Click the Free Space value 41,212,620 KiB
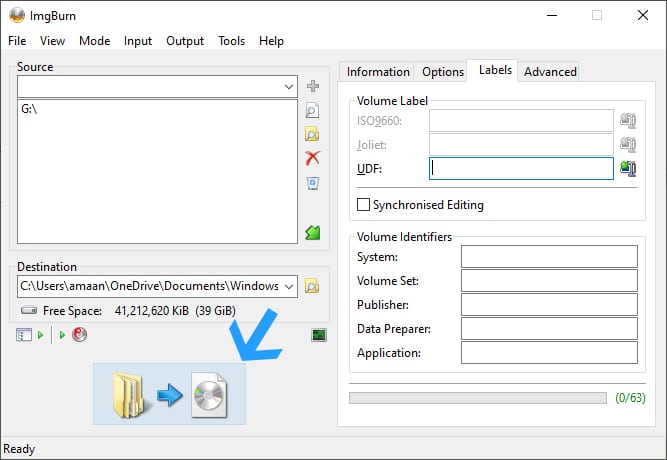Image resolution: width=667 pixels, height=460 pixels. (151, 311)
